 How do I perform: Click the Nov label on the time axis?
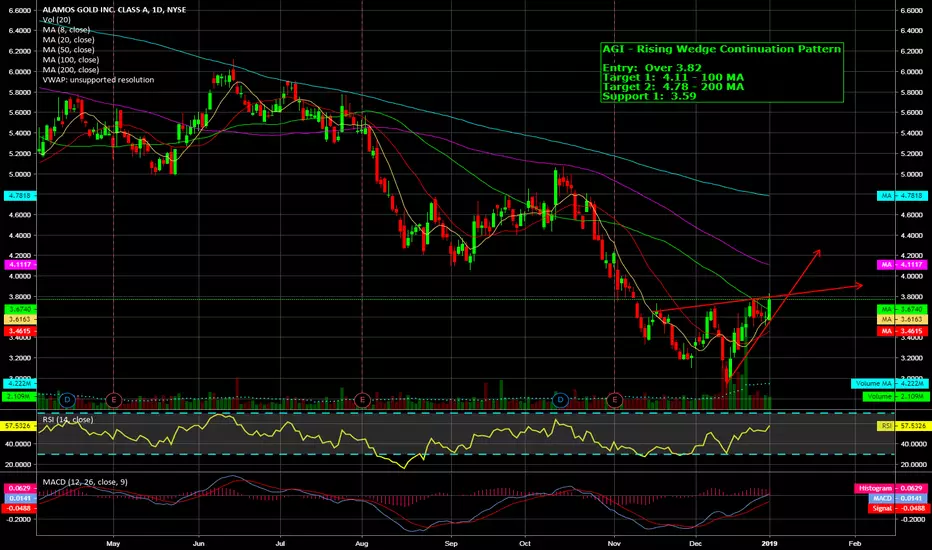615,543
